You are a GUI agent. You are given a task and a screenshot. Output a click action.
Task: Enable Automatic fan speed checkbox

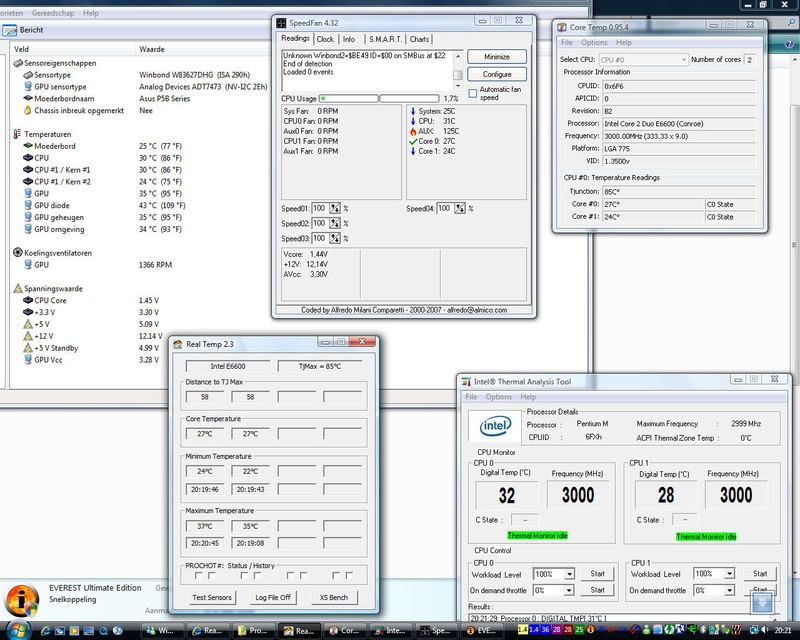pos(472,93)
